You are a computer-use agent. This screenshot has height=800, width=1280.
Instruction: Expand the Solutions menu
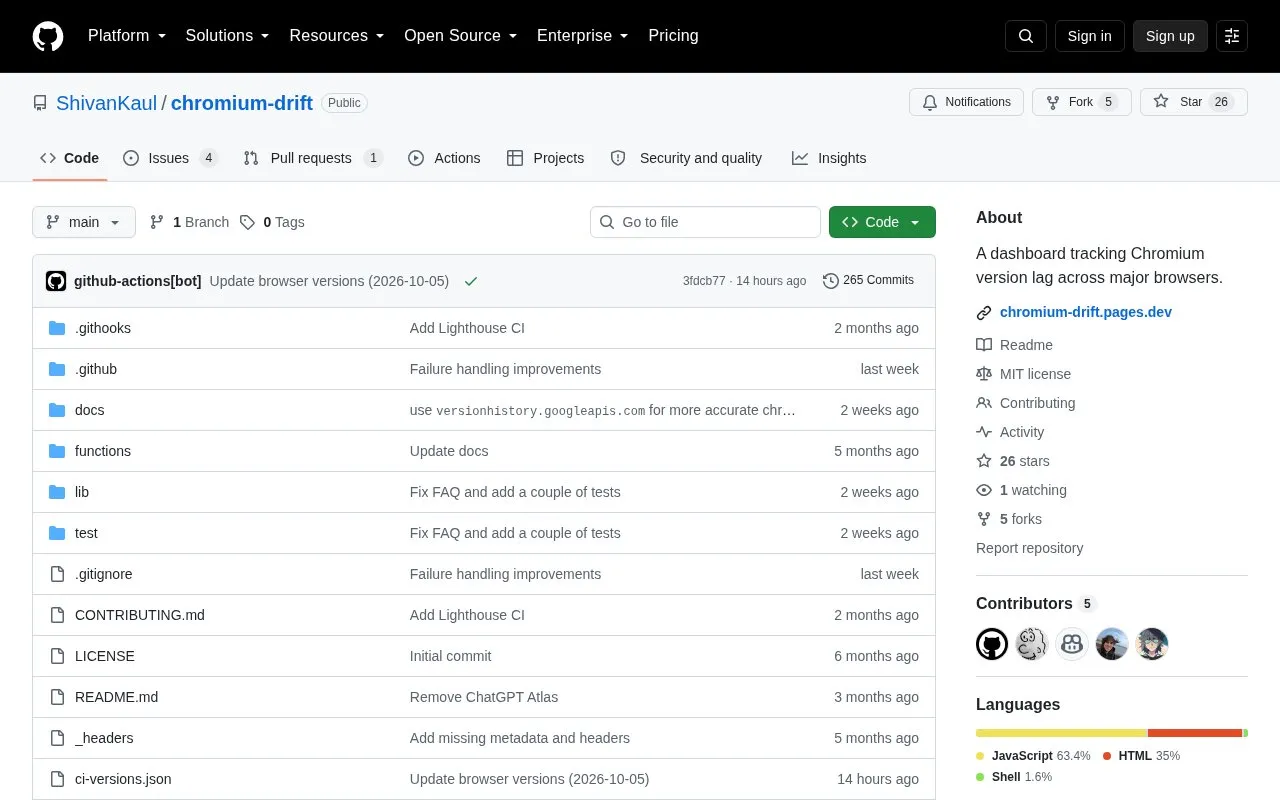coord(227,36)
